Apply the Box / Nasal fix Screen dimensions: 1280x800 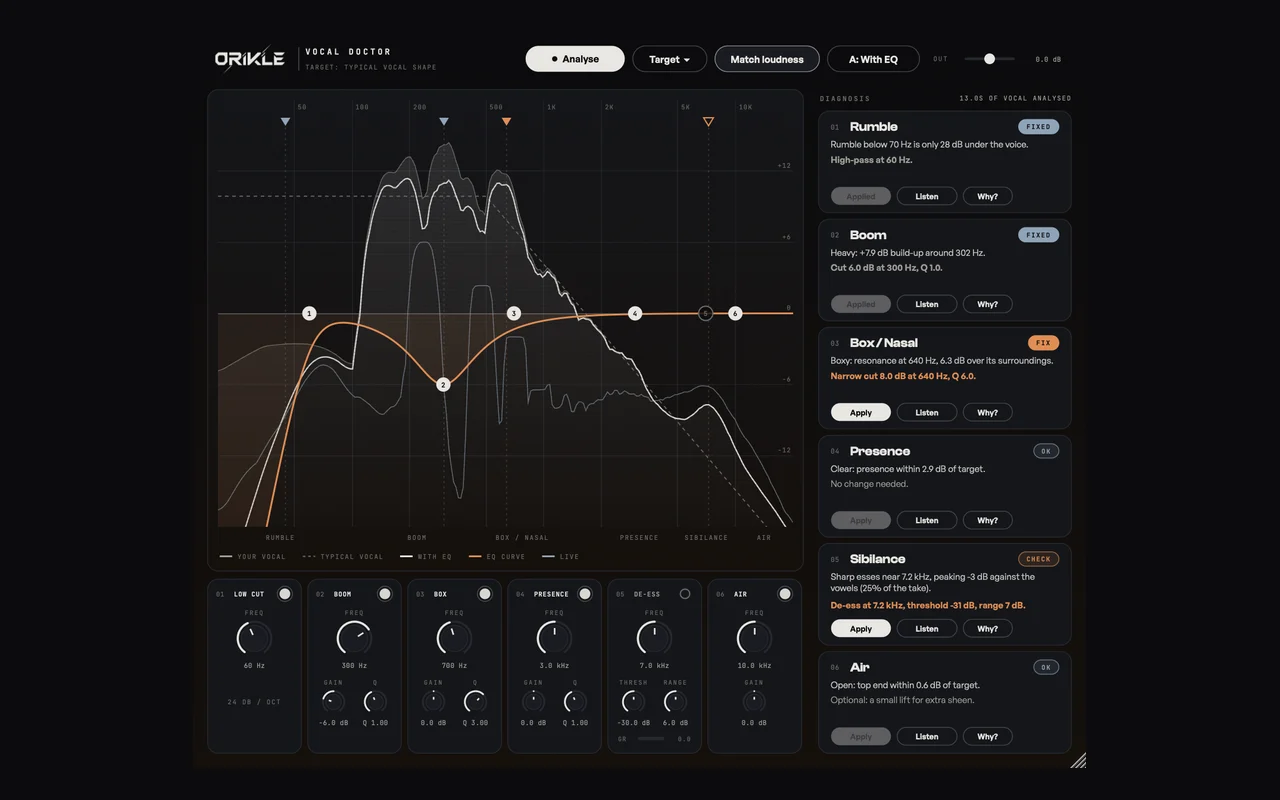861,412
